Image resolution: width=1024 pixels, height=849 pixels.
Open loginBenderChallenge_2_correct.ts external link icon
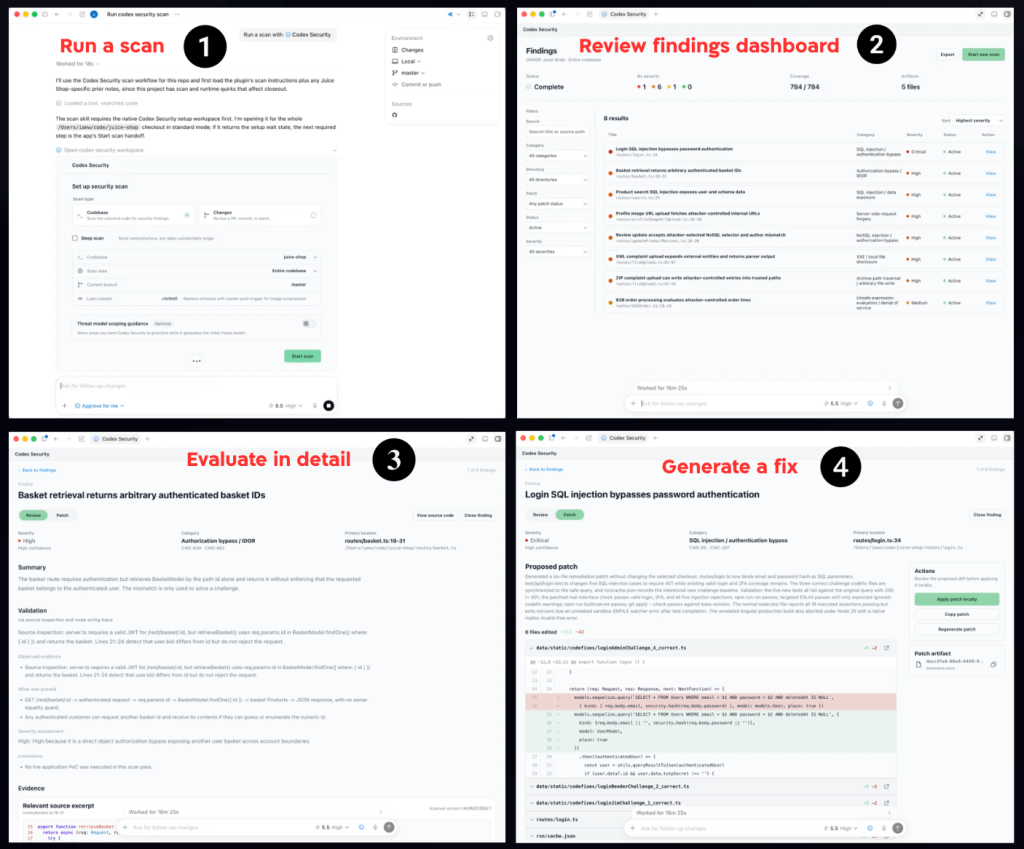point(886,786)
